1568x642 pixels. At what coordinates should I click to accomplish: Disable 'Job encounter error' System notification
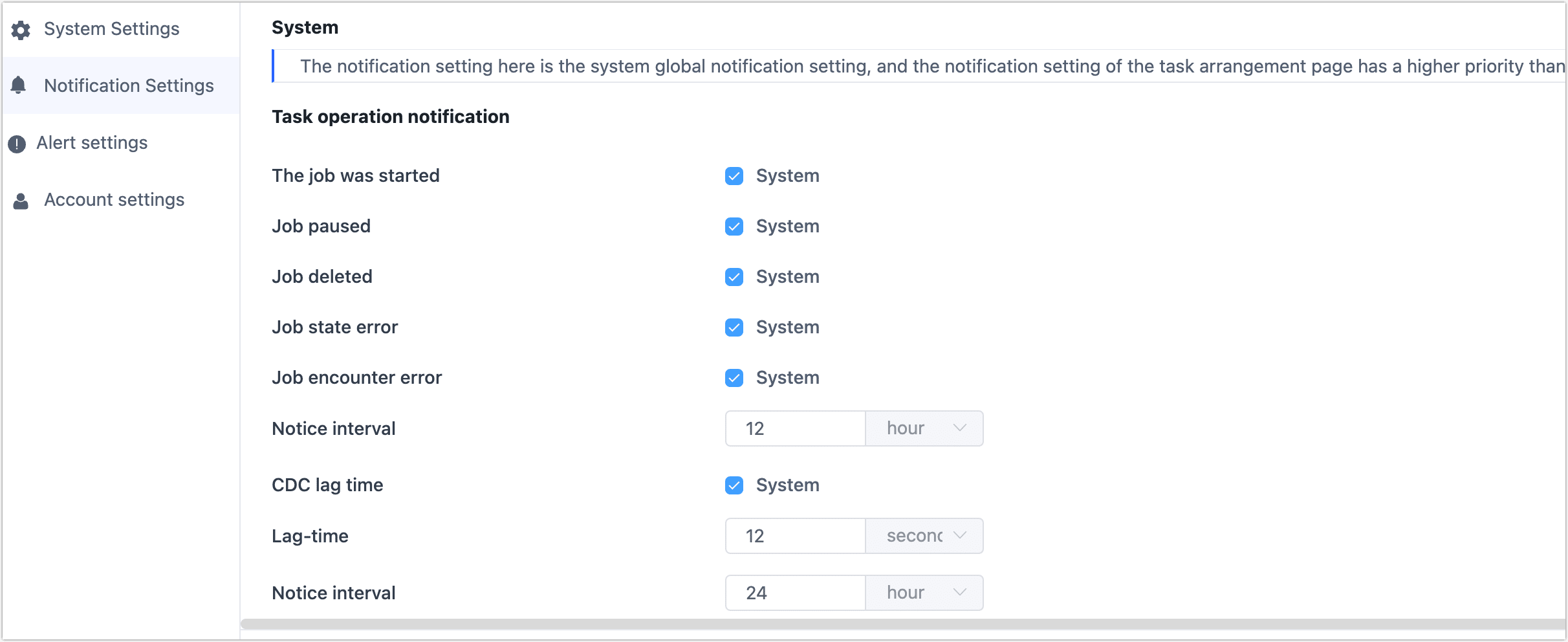click(734, 377)
